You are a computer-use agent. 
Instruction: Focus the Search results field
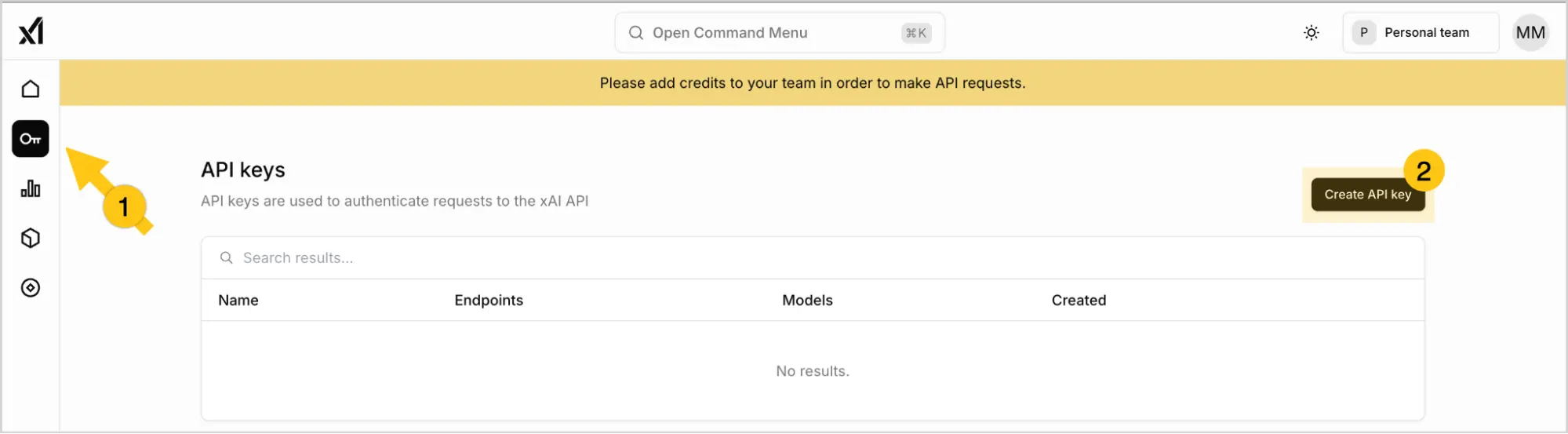pyautogui.click(x=813, y=258)
